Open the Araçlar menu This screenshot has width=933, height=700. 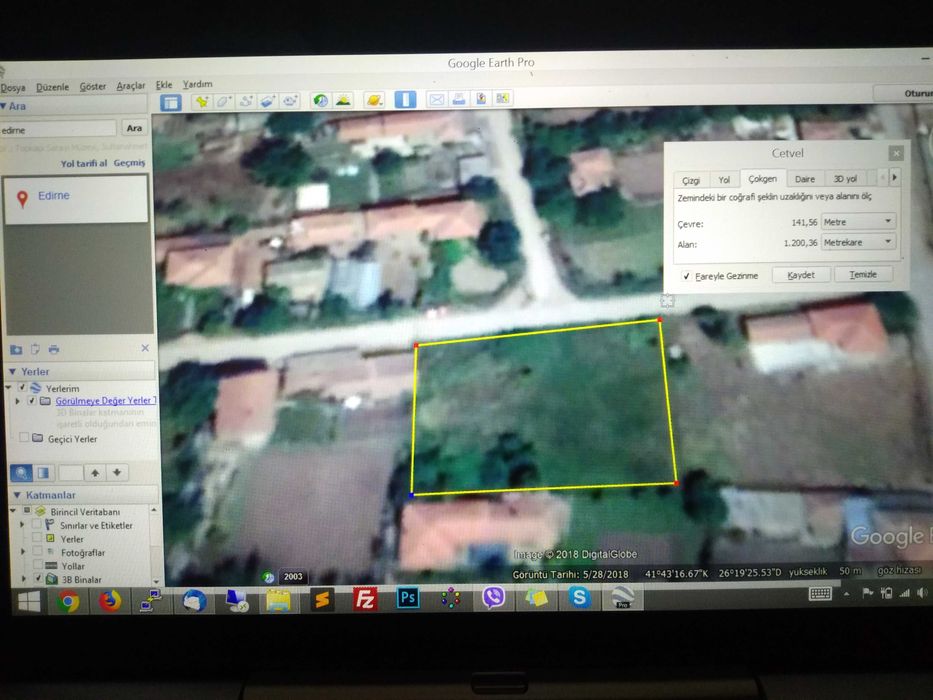point(131,86)
